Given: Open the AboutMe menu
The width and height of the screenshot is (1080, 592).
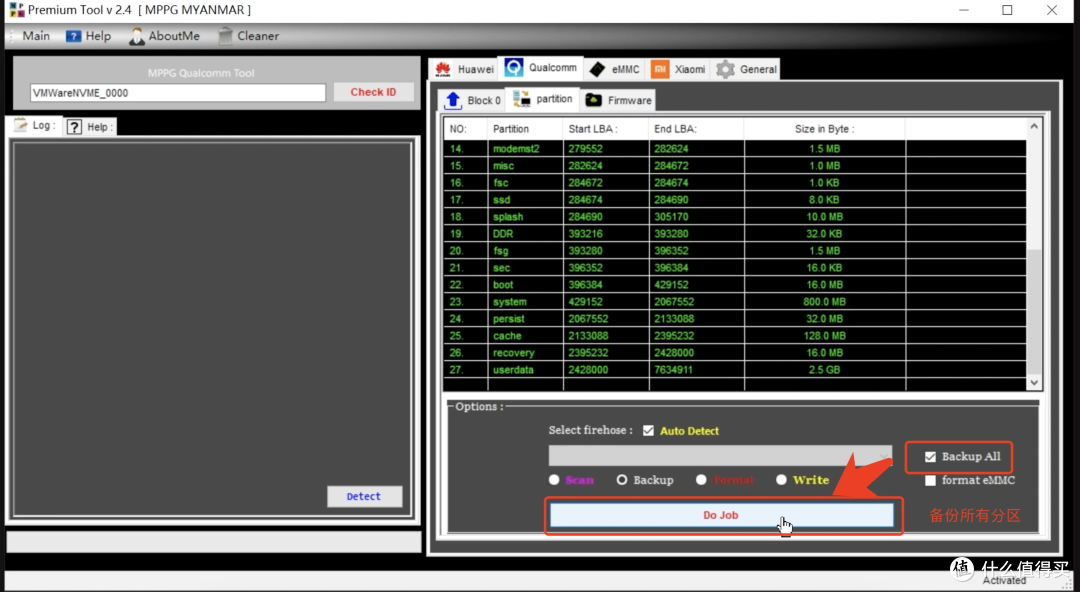Looking at the screenshot, I should click(x=165, y=36).
